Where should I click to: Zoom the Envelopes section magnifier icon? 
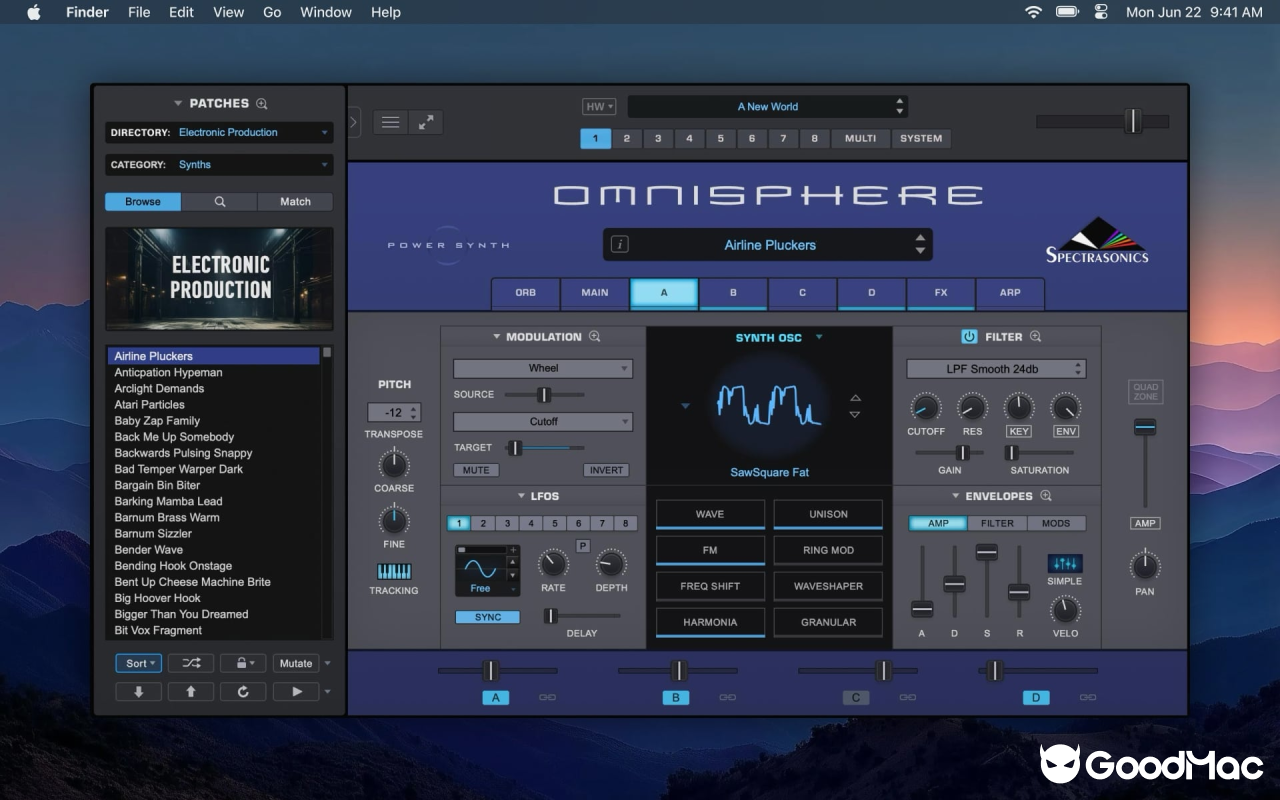(x=1046, y=496)
